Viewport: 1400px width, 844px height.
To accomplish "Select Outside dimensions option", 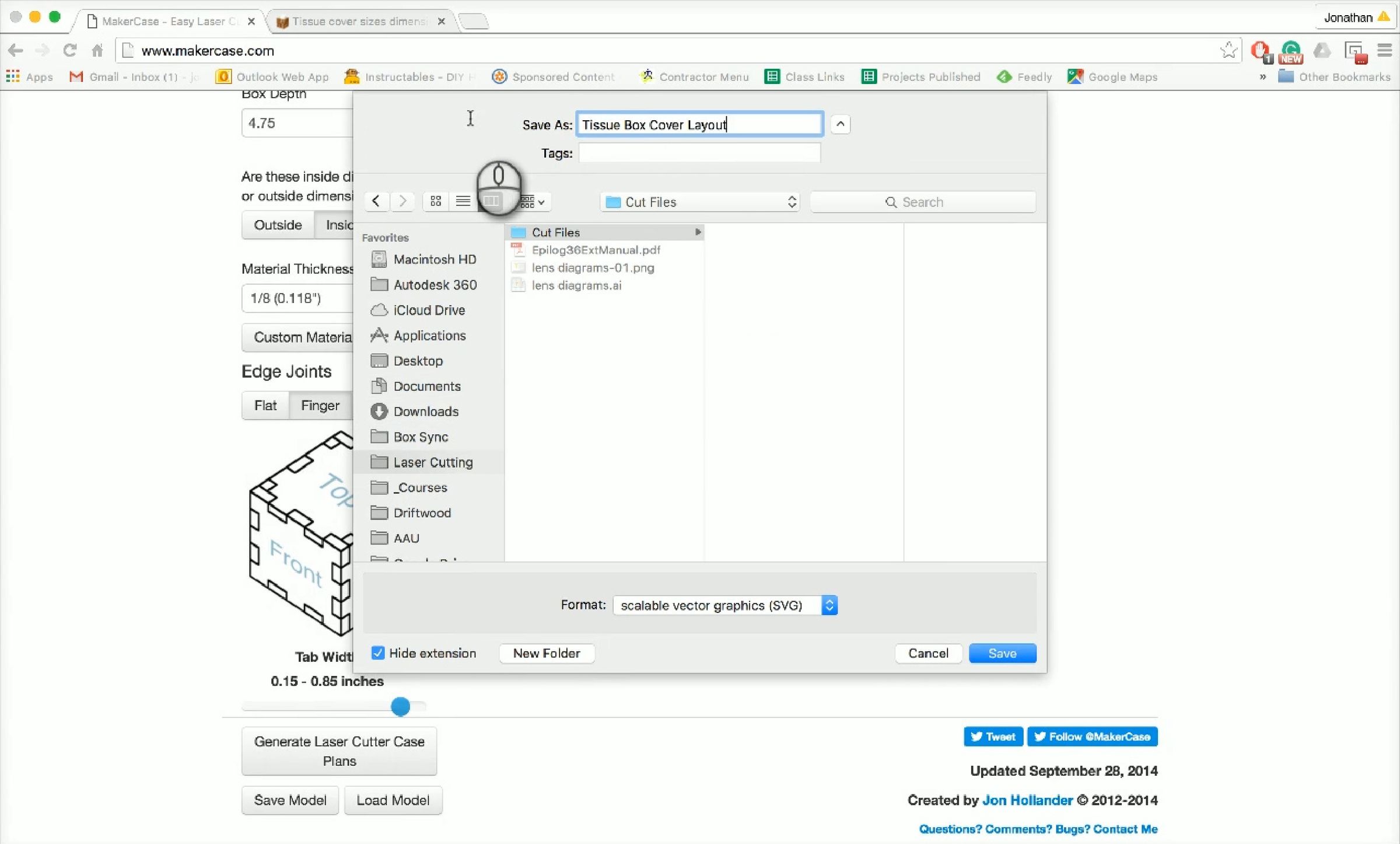I will click(278, 225).
